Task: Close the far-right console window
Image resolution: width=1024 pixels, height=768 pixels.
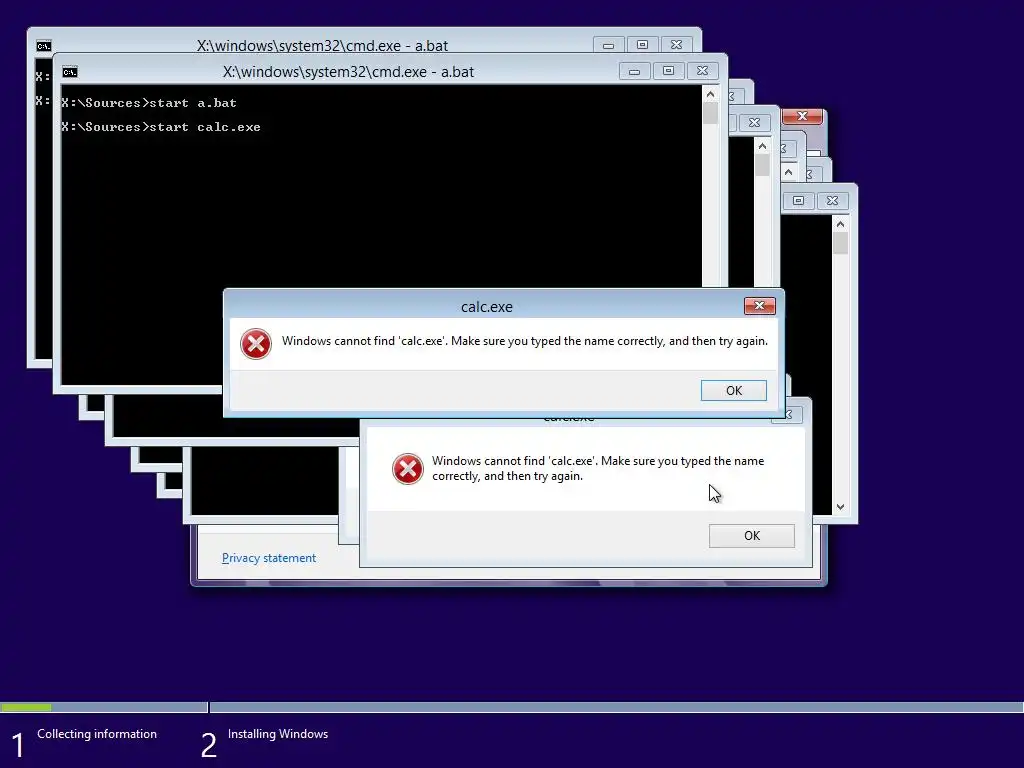Action: [832, 200]
